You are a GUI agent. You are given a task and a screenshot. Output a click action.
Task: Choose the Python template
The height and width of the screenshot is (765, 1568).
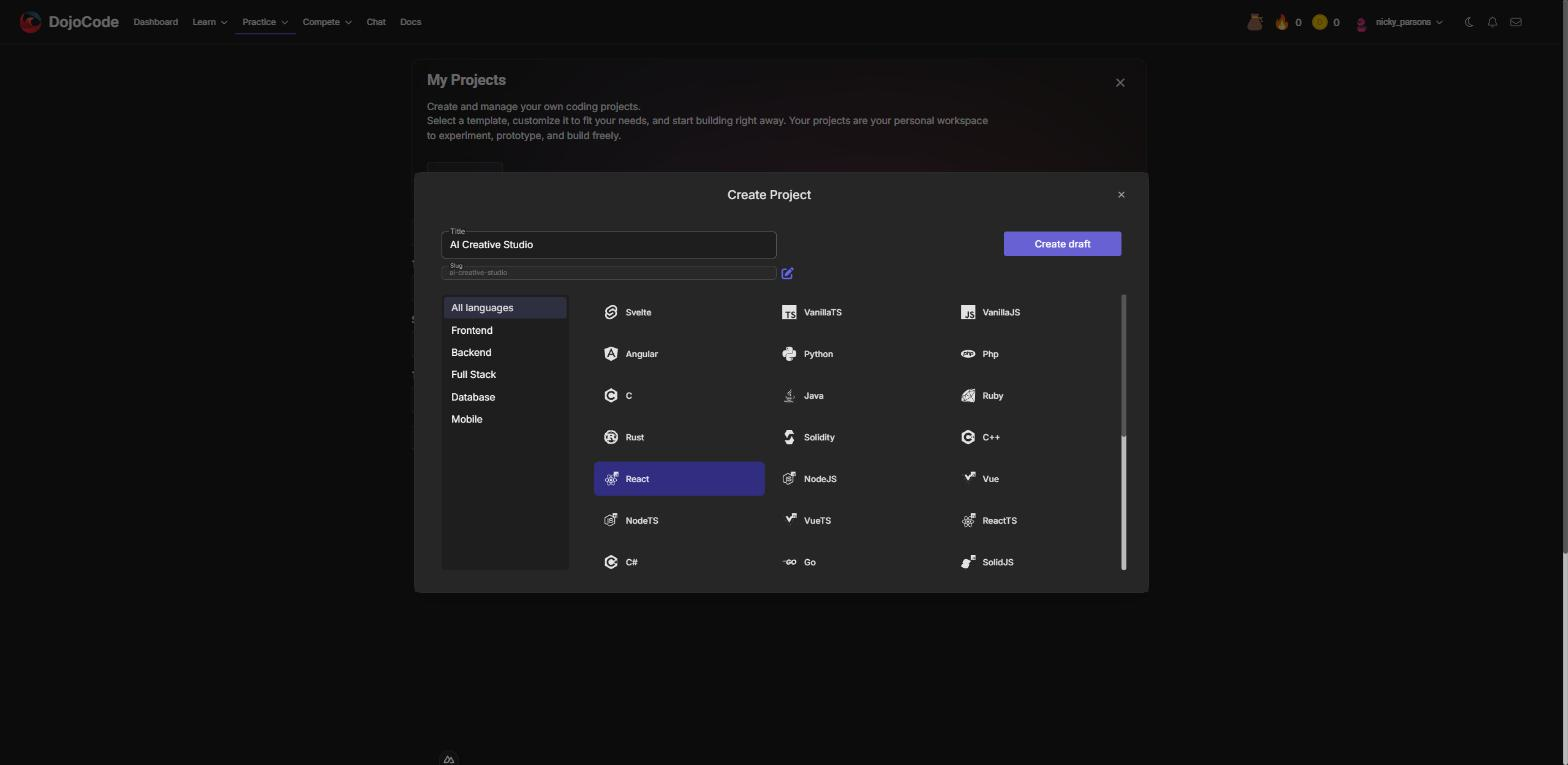coord(858,354)
